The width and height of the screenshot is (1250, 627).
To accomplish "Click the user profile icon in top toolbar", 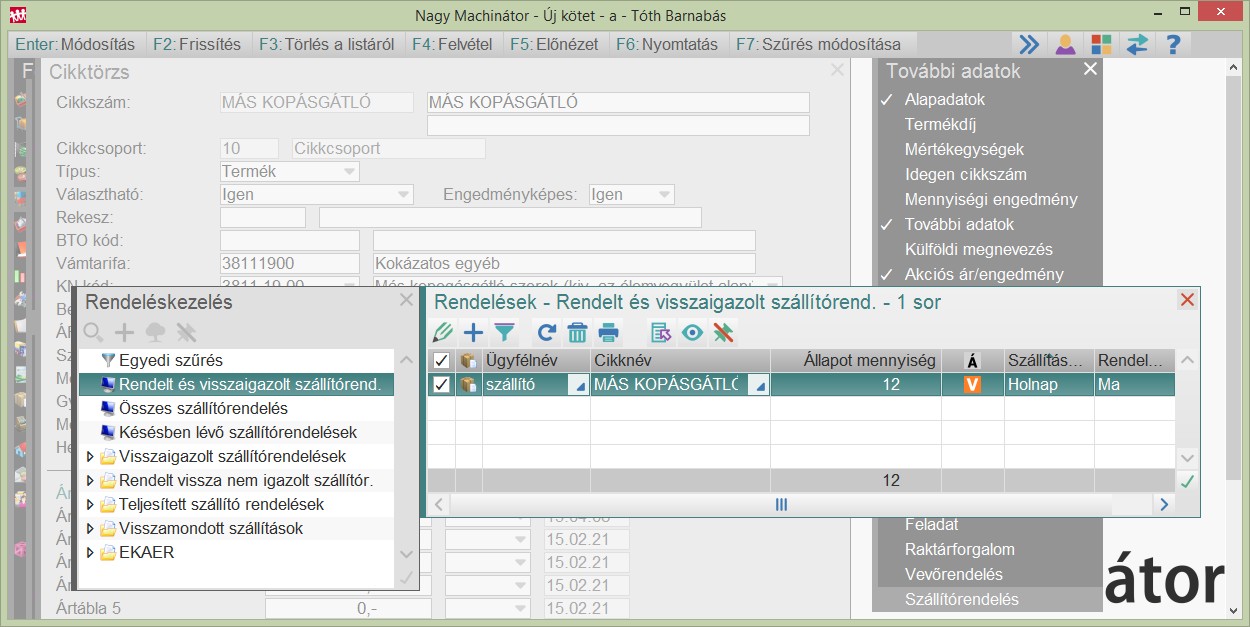I will 1066,44.
